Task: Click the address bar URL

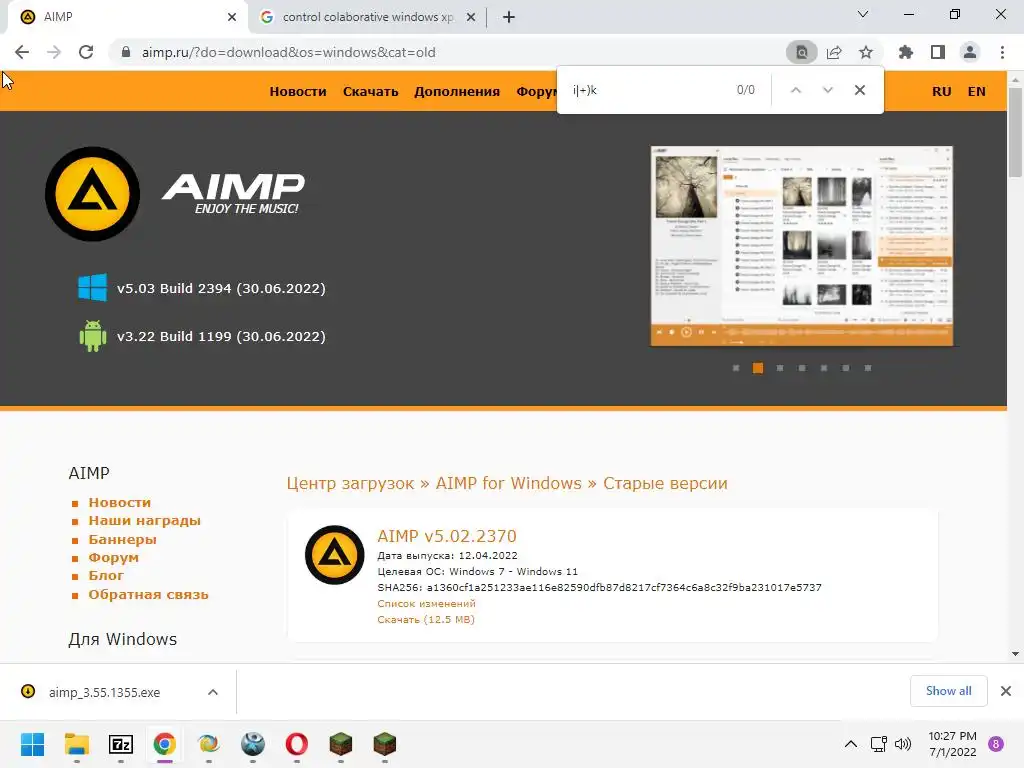Action: coord(289,52)
